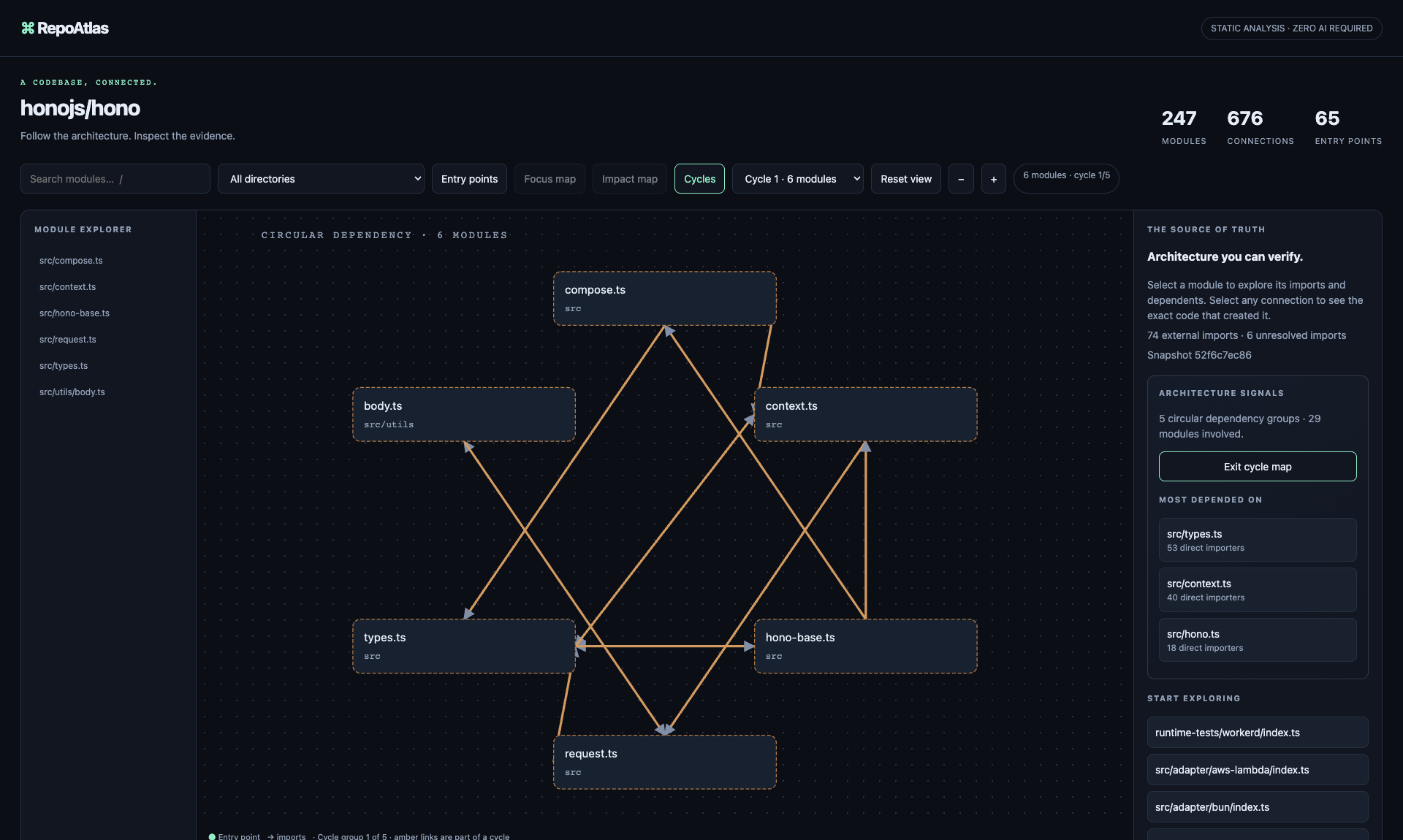This screenshot has width=1403, height=840.
Task: Open src/hono.ts with 18 direct importers
Action: [1258, 640]
